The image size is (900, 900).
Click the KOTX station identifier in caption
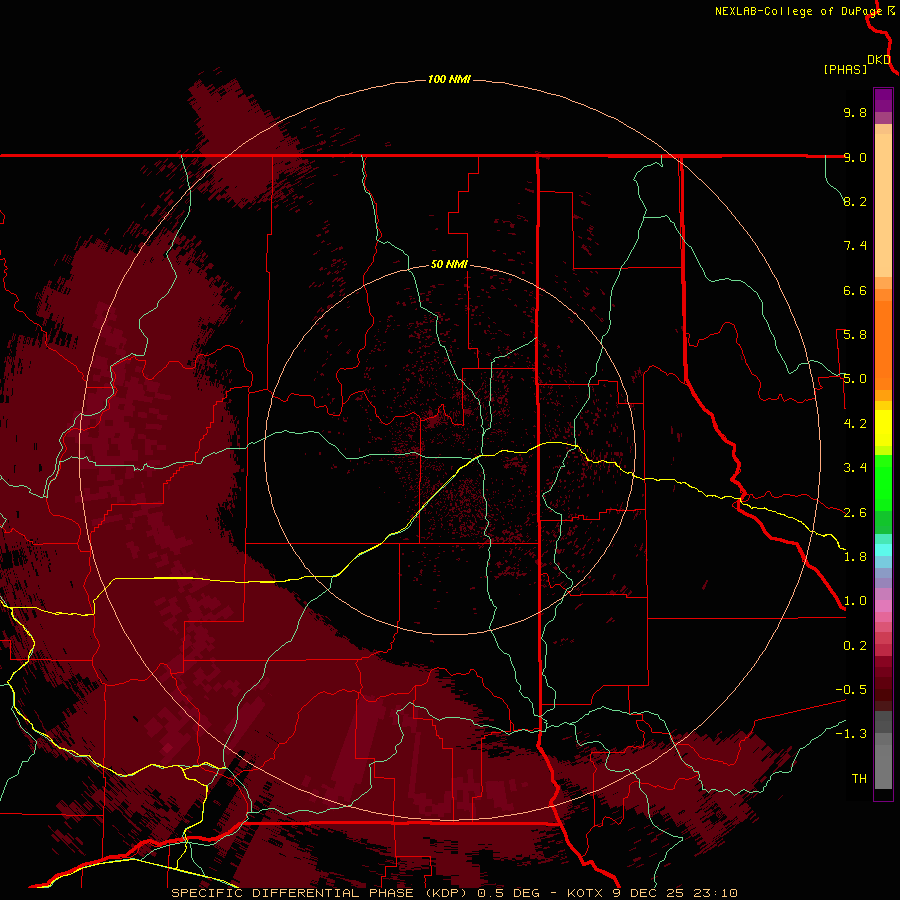pyautogui.click(x=585, y=893)
